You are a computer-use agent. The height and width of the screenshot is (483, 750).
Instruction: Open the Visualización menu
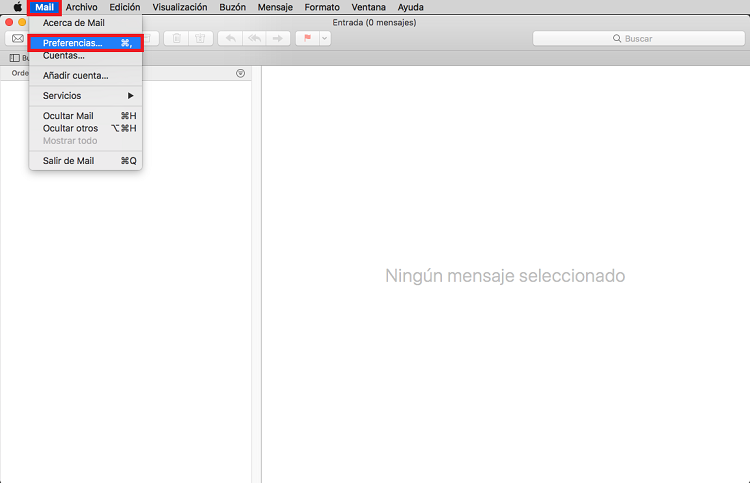180,7
